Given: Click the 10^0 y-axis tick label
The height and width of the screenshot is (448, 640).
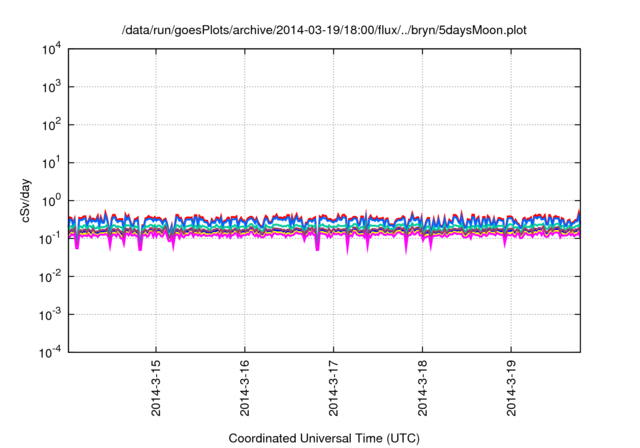Looking at the screenshot, I should click(x=49, y=200).
